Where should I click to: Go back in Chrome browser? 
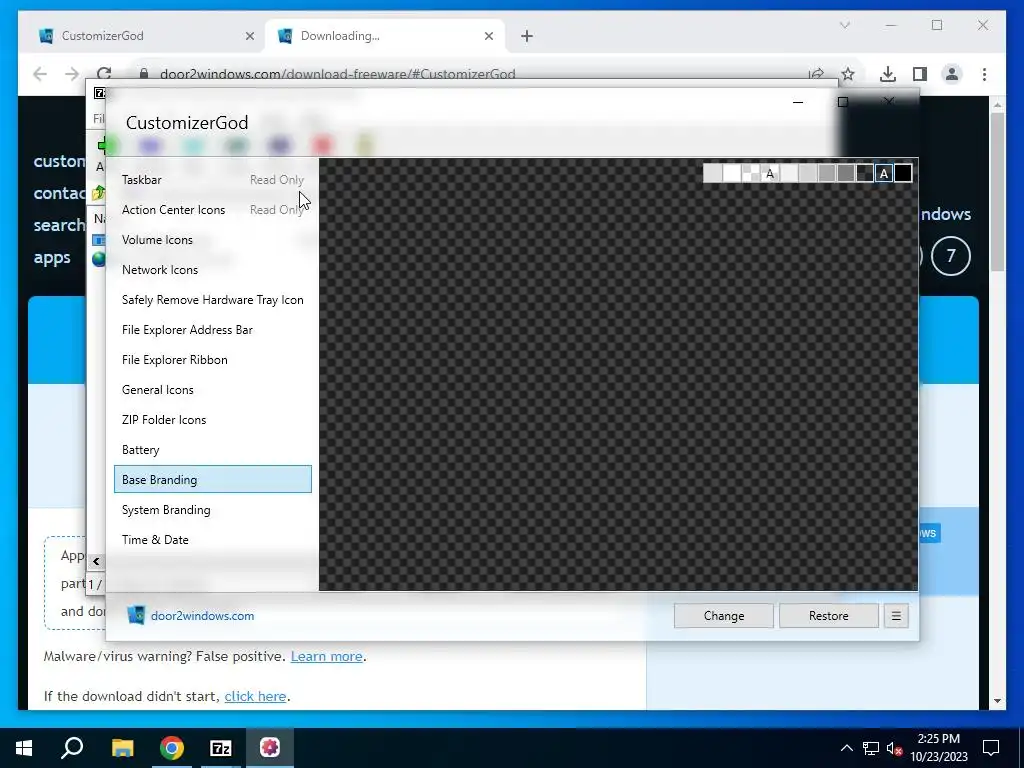(x=40, y=74)
